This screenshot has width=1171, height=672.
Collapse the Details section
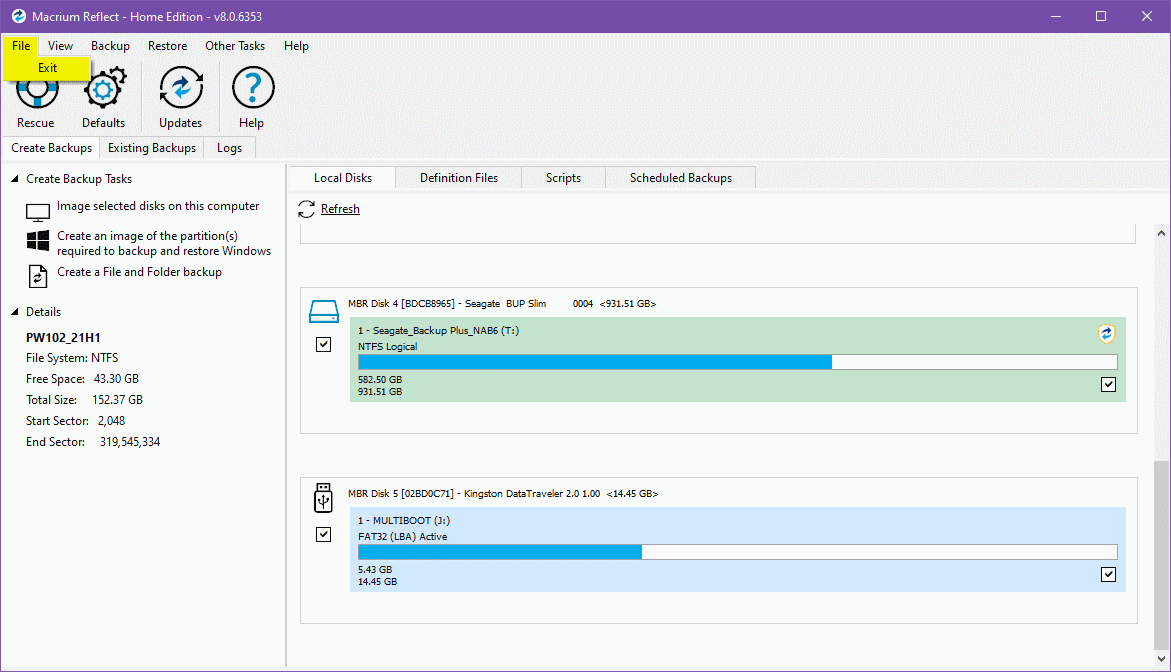(x=14, y=312)
